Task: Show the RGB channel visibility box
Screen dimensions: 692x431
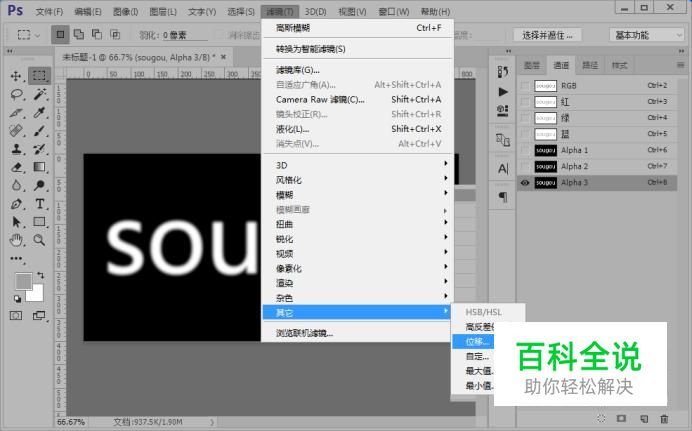Action: coord(525,86)
